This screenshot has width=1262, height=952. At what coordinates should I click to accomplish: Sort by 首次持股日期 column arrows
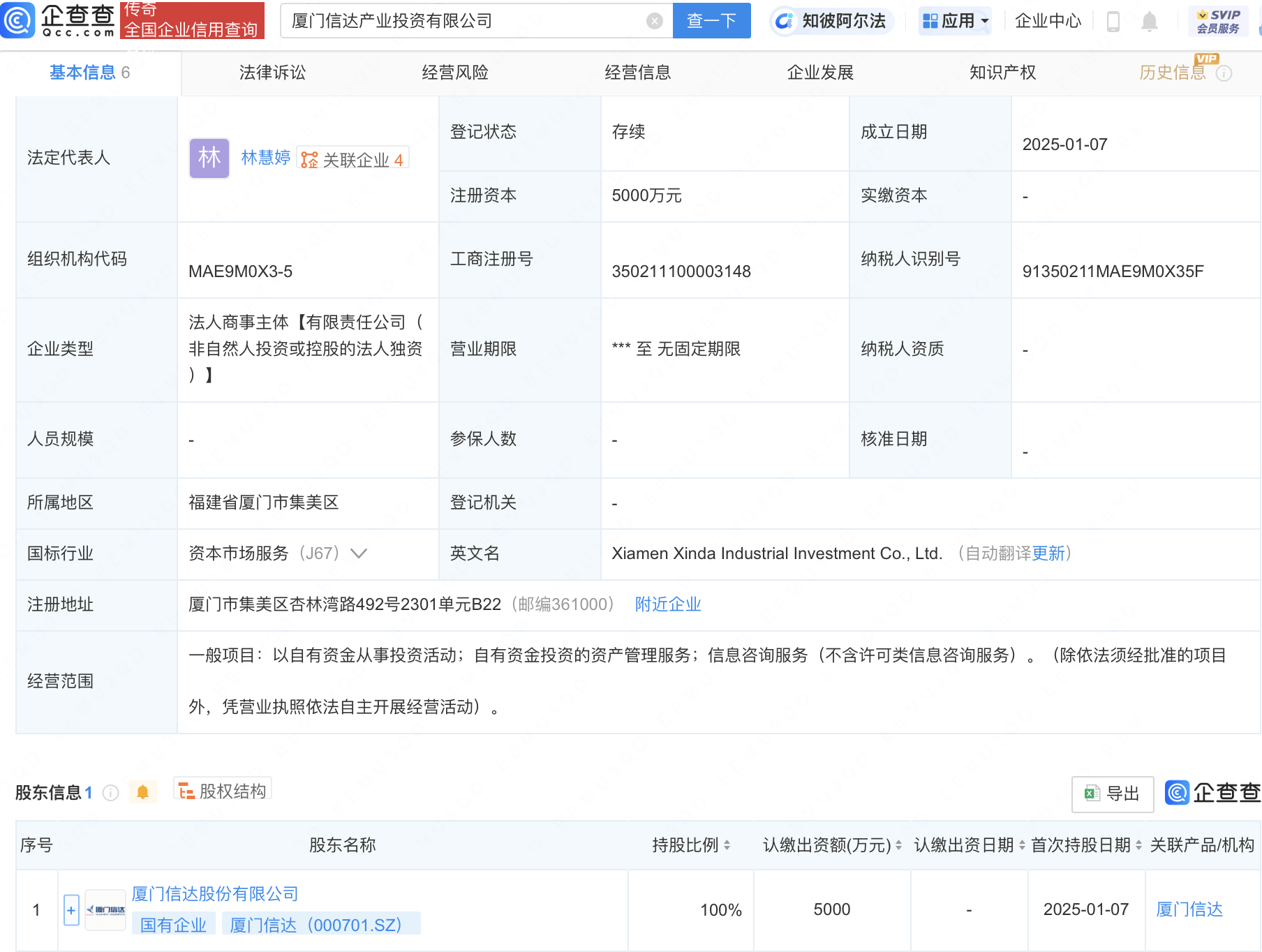point(1138,845)
